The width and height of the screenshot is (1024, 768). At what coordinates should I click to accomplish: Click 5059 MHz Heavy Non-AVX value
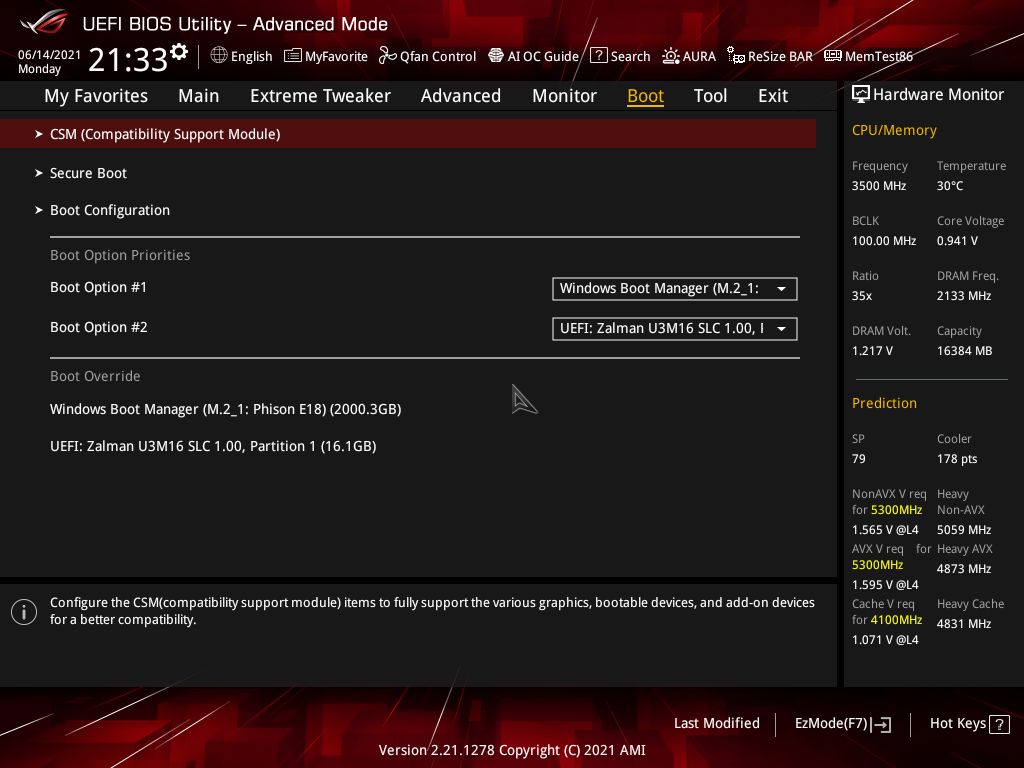click(x=964, y=530)
